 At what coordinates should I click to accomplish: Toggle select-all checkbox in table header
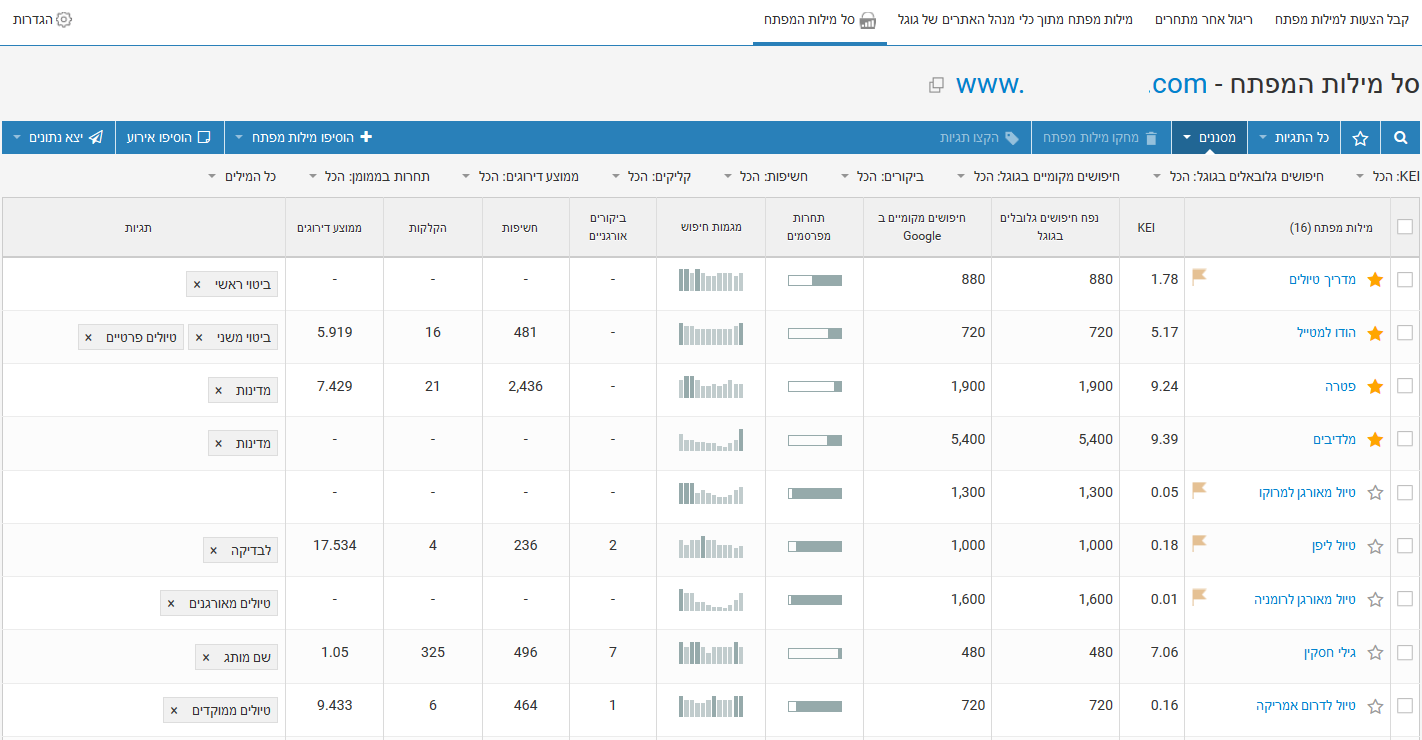[x=1405, y=227]
